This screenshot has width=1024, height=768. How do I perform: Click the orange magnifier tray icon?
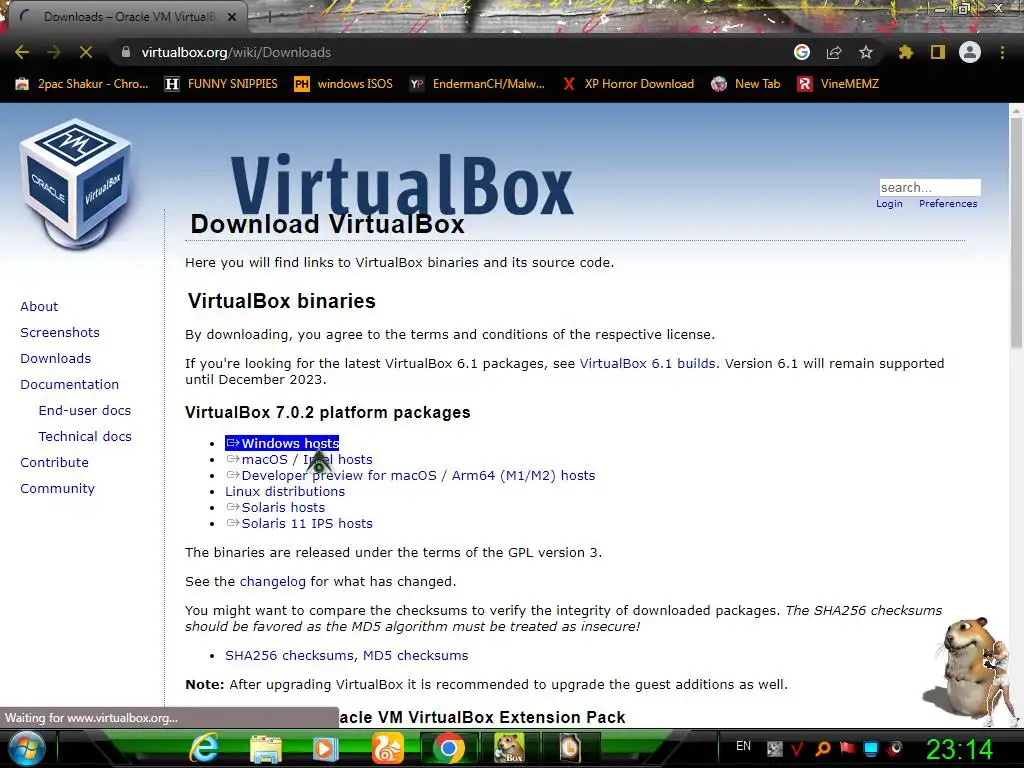click(822, 748)
